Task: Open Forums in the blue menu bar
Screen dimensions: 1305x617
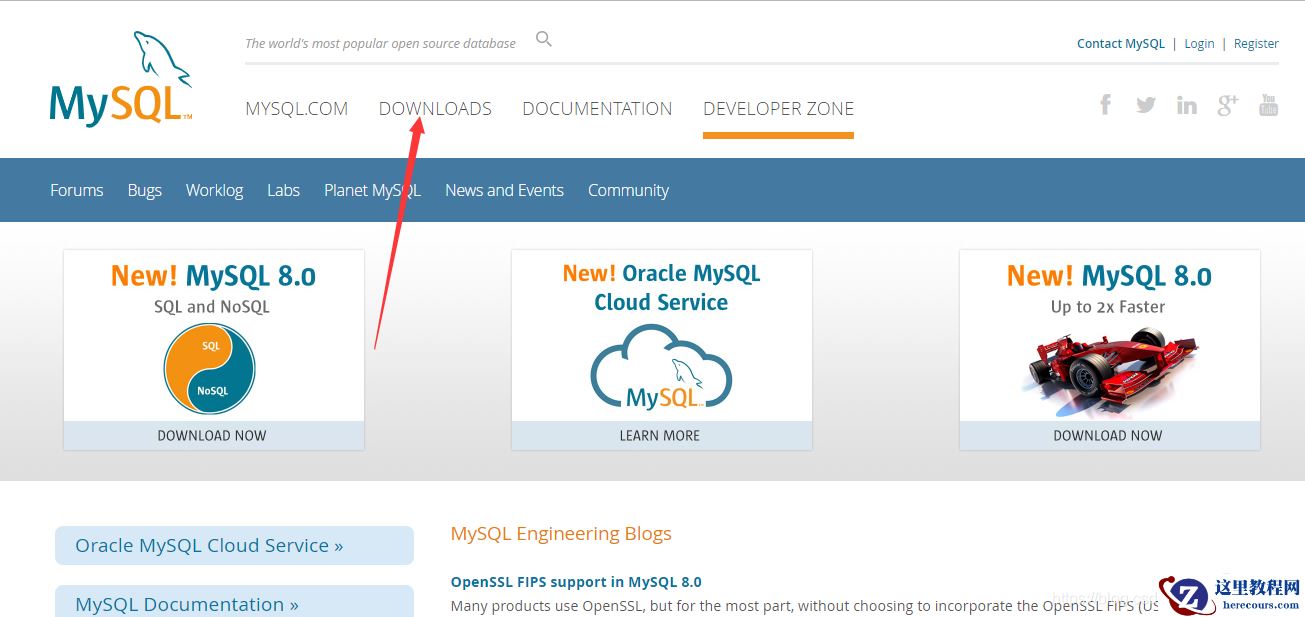Action: pyautogui.click(x=77, y=190)
